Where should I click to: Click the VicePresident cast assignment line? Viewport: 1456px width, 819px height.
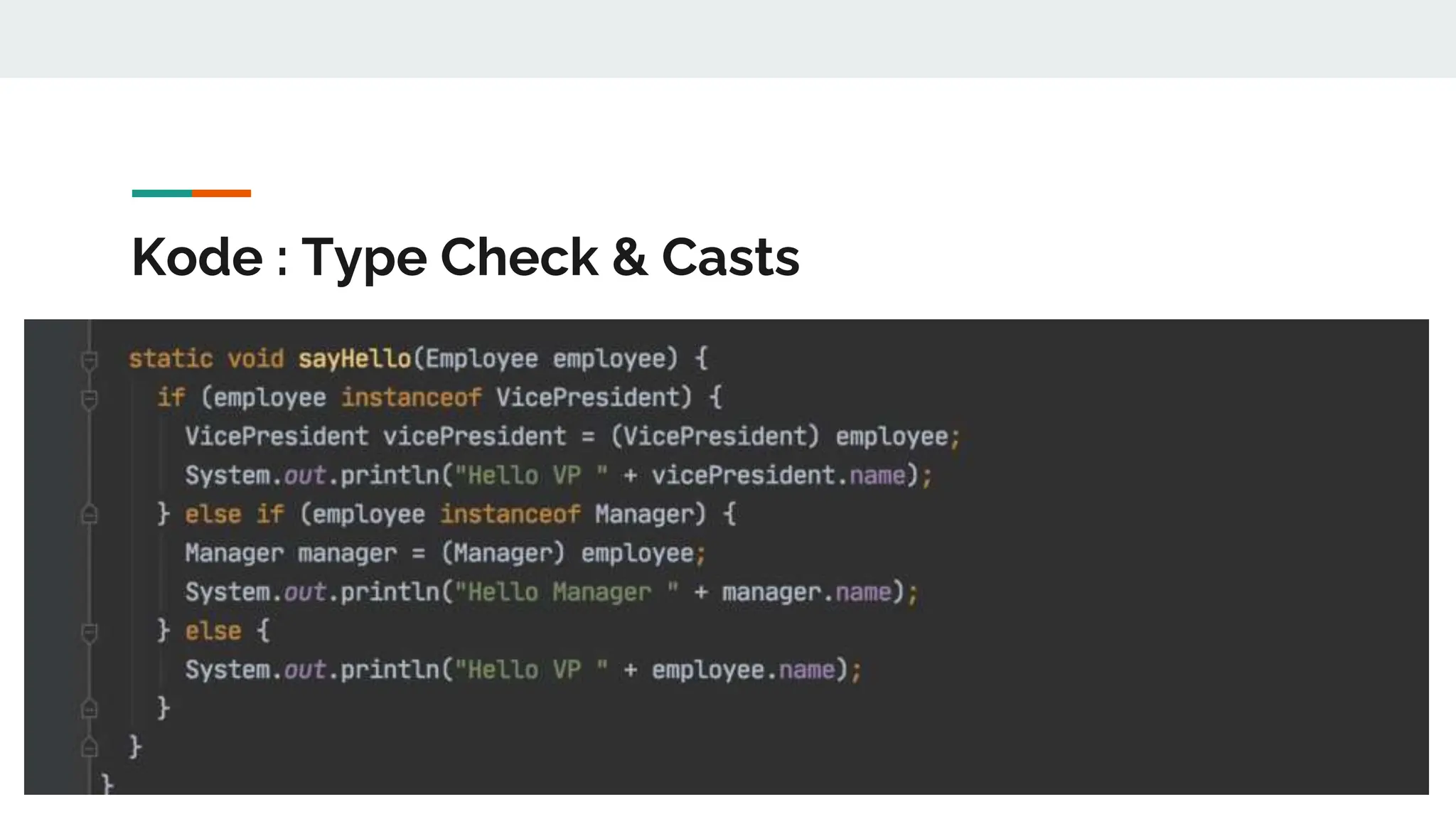[x=573, y=437]
